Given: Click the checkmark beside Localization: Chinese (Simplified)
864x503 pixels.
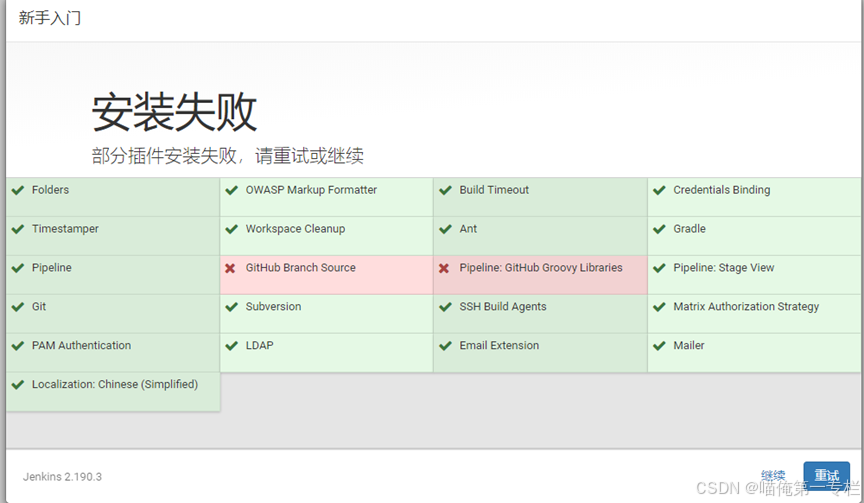Looking at the screenshot, I should 18,385.
